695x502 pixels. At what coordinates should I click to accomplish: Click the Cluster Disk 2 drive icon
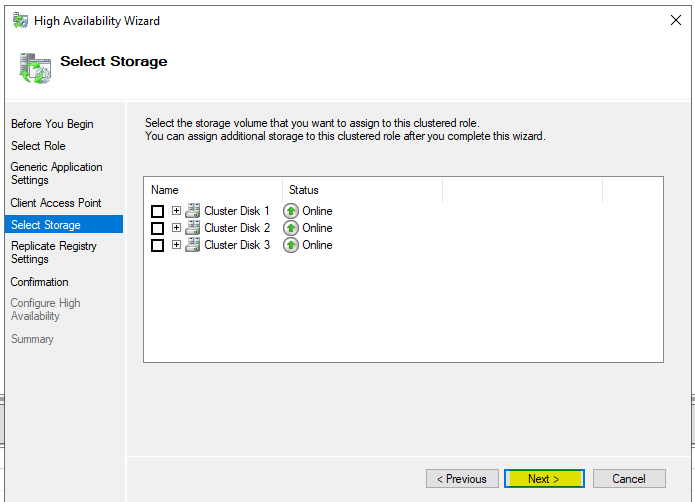193,228
